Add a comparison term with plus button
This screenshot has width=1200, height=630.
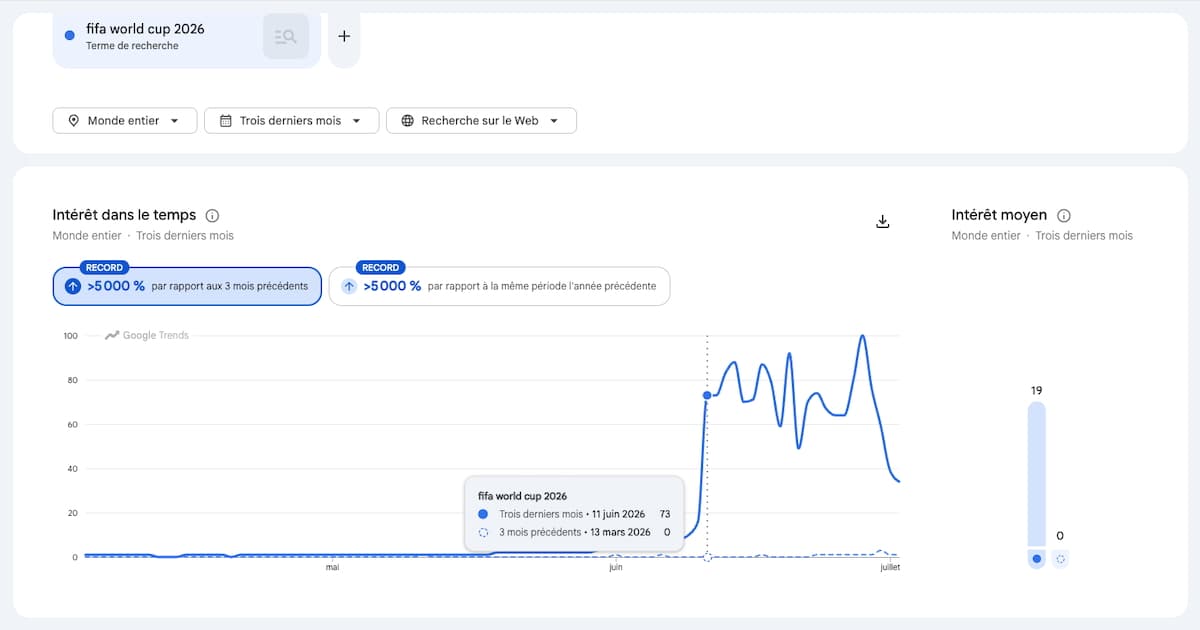[344, 36]
